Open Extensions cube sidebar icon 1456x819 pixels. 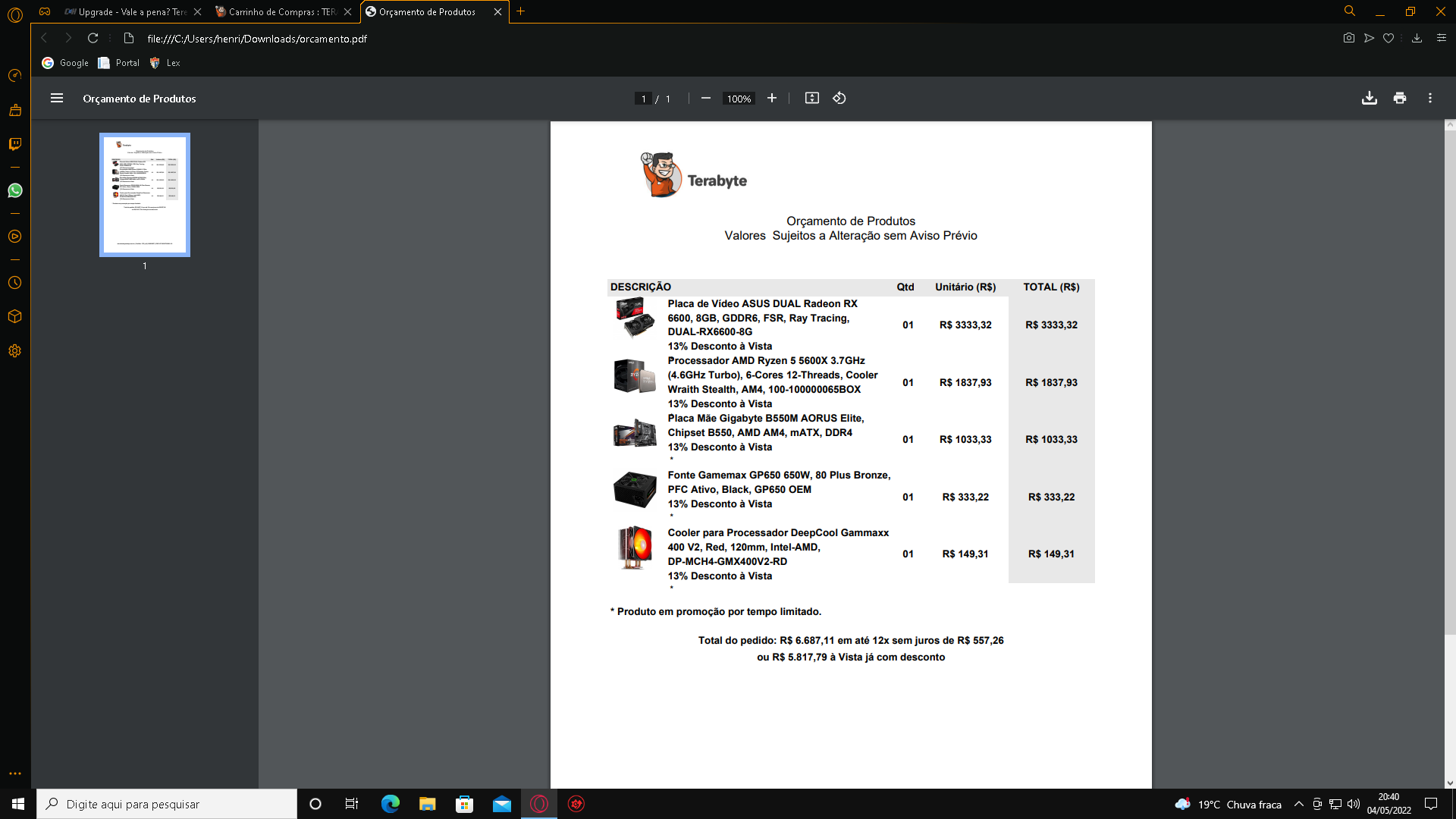pyautogui.click(x=14, y=316)
